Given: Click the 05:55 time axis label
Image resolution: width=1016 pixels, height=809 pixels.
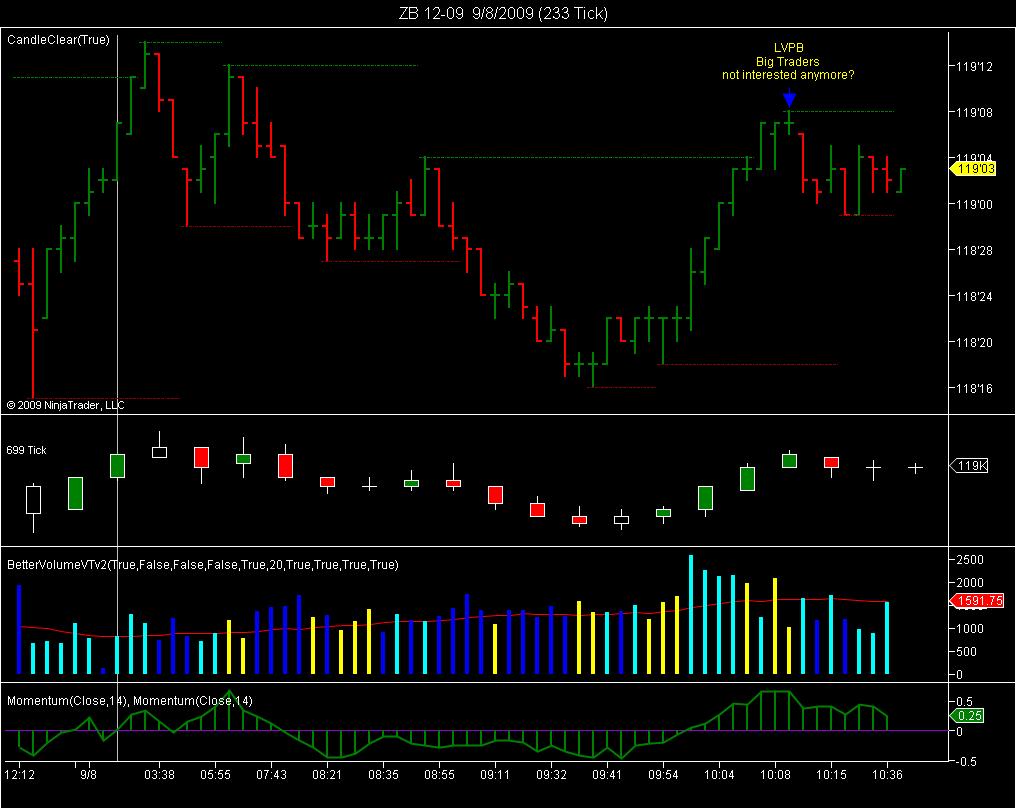Looking at the screenshot, I should tap(215, 775).
